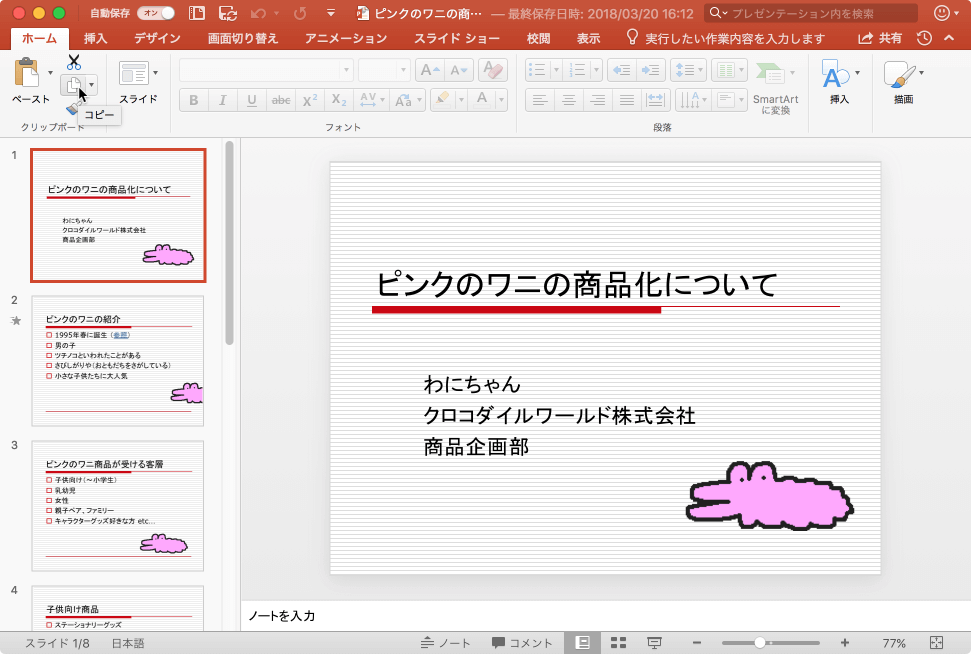
Task: Click the zoom slider handle
Action: point(760,643)
